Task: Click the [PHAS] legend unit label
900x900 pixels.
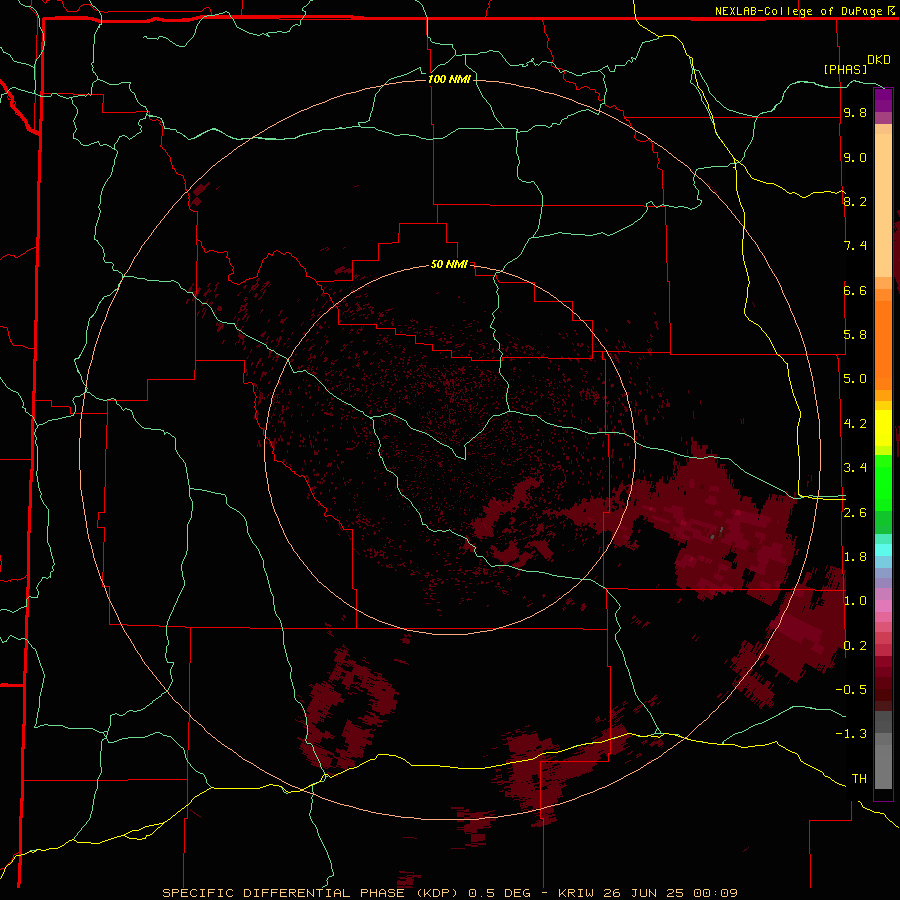Action: point(845,70)
